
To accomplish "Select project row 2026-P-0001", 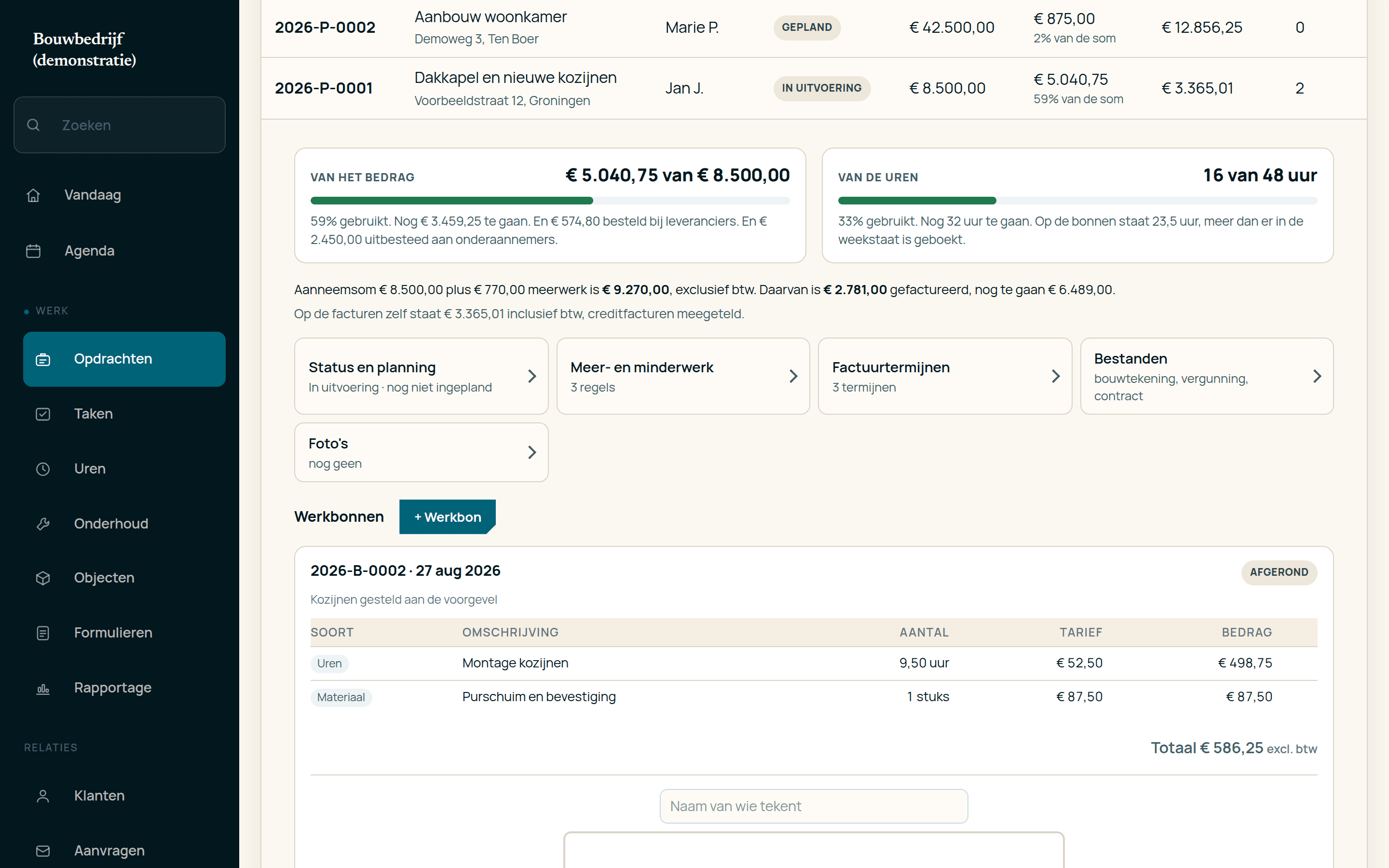I will click(814, 88).
